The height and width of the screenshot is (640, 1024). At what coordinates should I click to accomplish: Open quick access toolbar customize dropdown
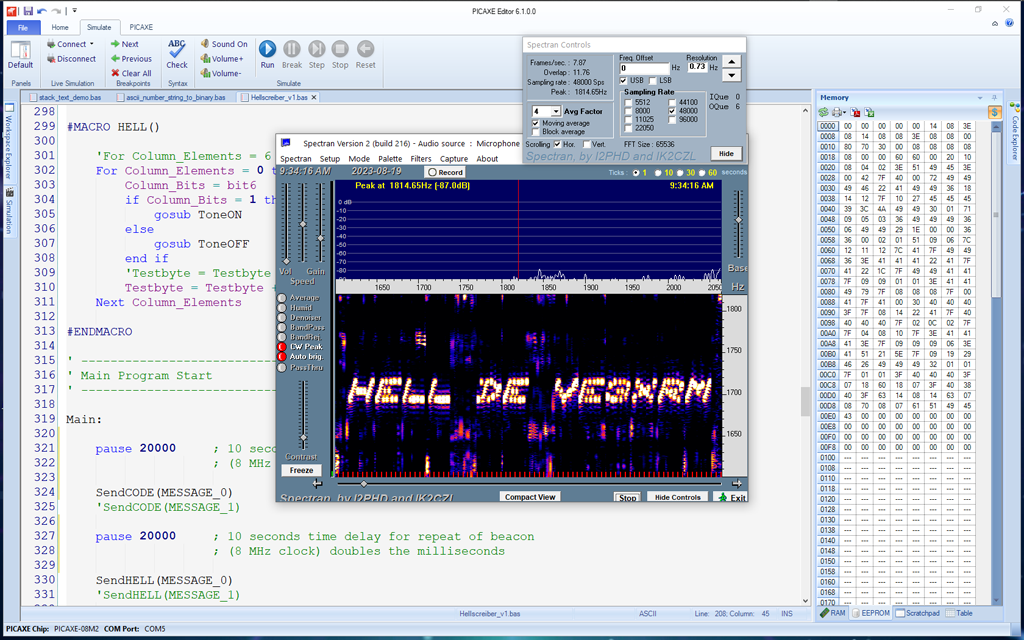74,10
